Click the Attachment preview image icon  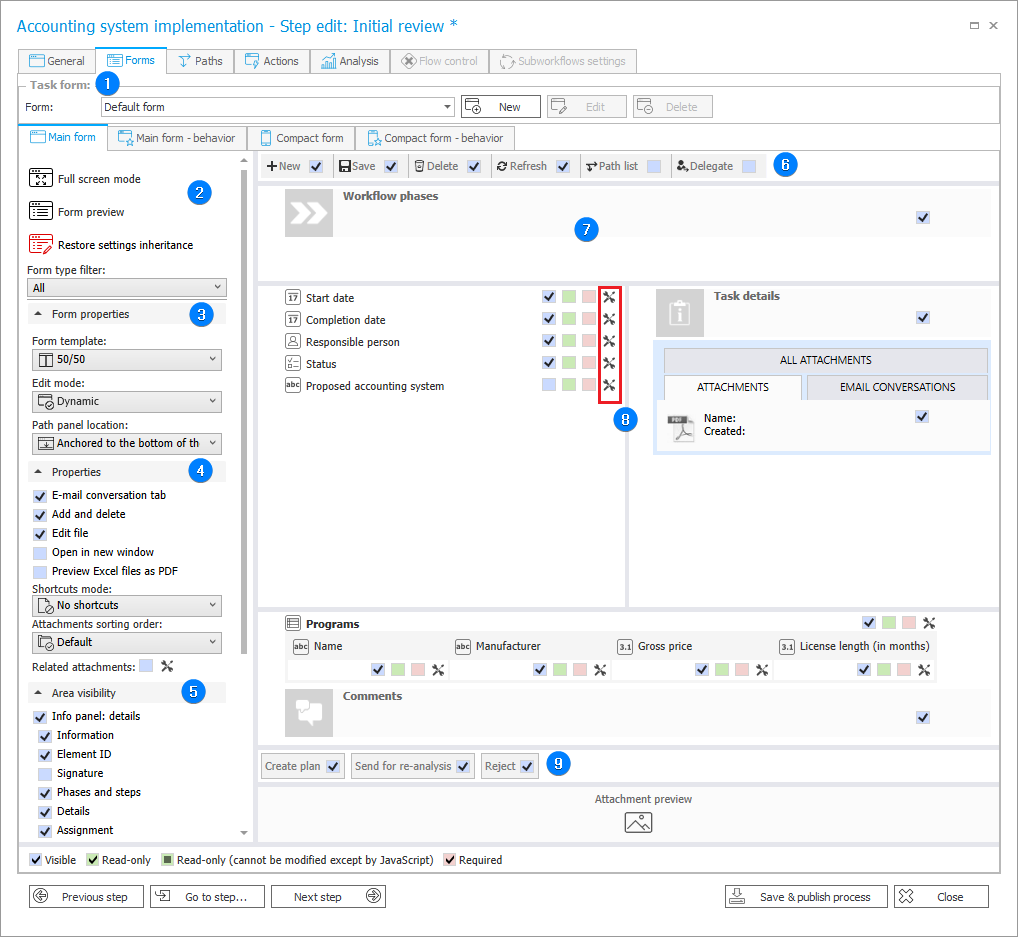pyautogui.click(x=638, y=823)
